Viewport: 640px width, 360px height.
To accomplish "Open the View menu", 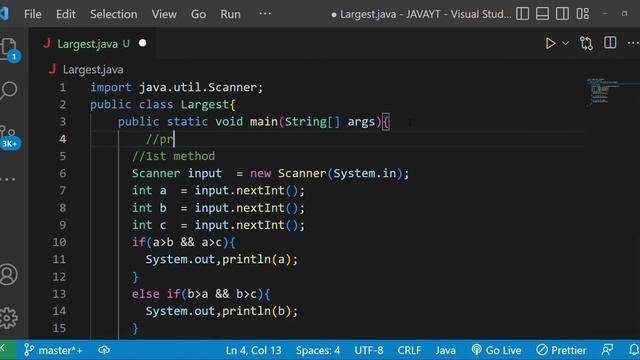I will pos(164,14).
